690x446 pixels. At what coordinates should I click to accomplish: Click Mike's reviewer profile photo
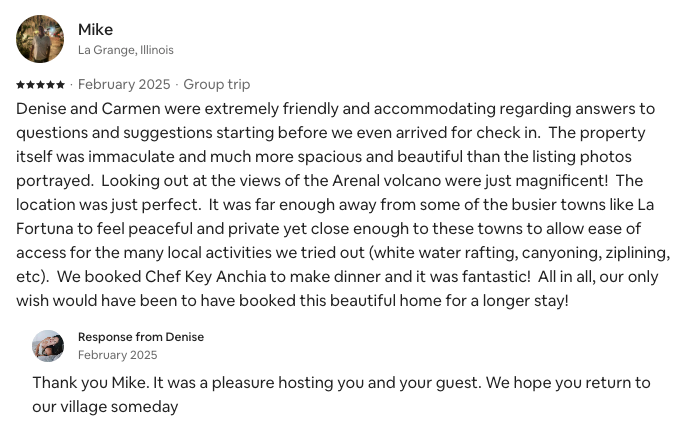click(x=40, y=39)
